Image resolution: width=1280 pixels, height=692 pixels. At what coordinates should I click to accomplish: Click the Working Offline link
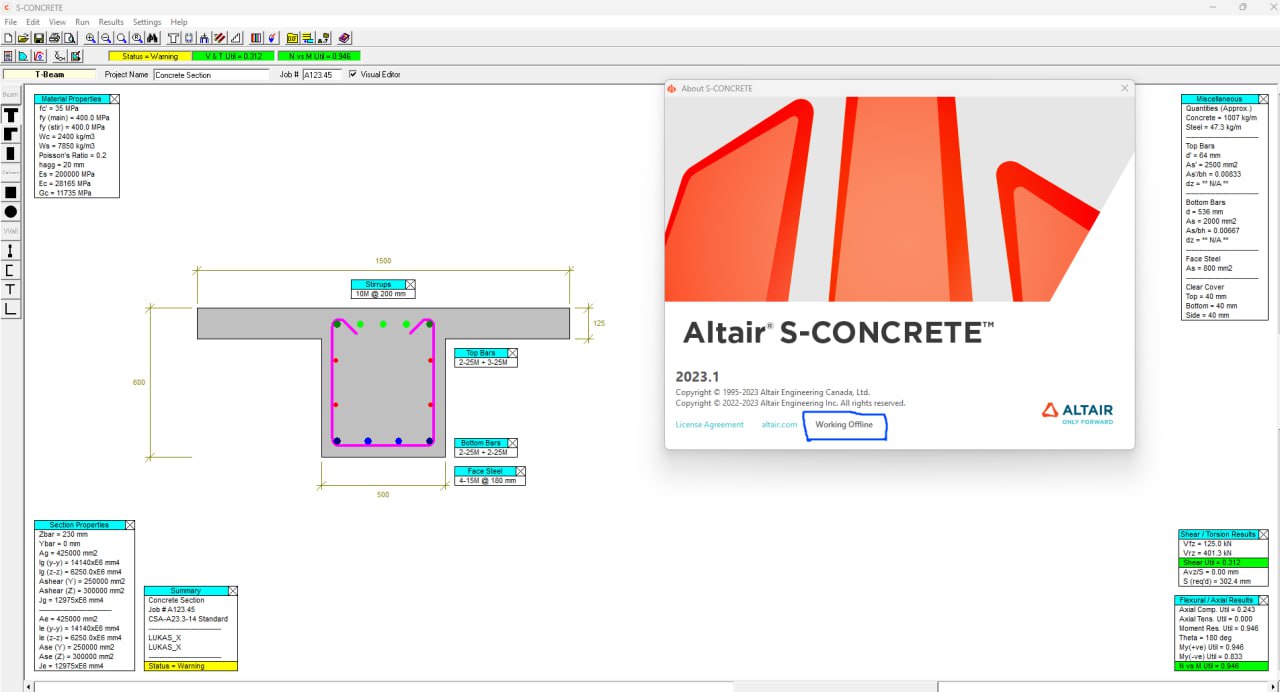[x=844, y=425]
